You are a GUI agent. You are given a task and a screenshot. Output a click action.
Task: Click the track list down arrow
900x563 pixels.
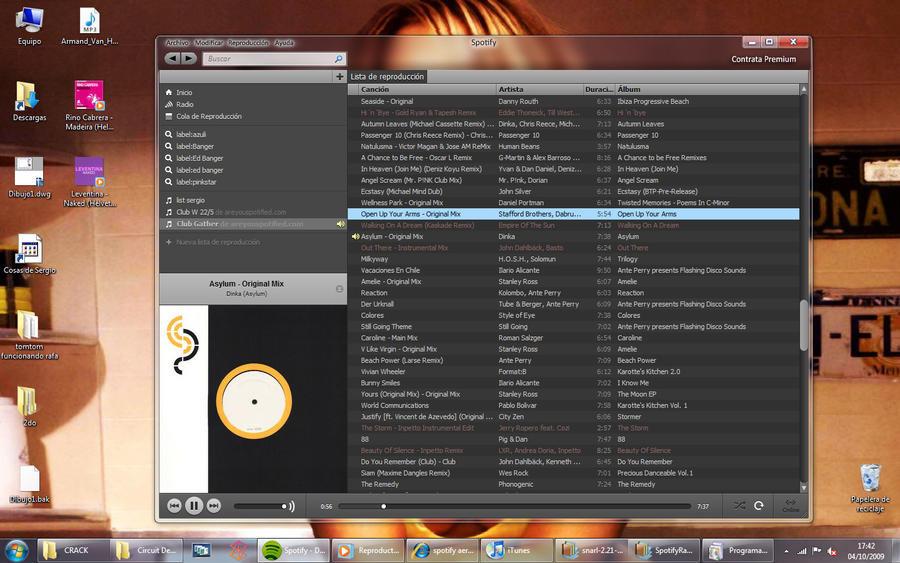[804, 488]
